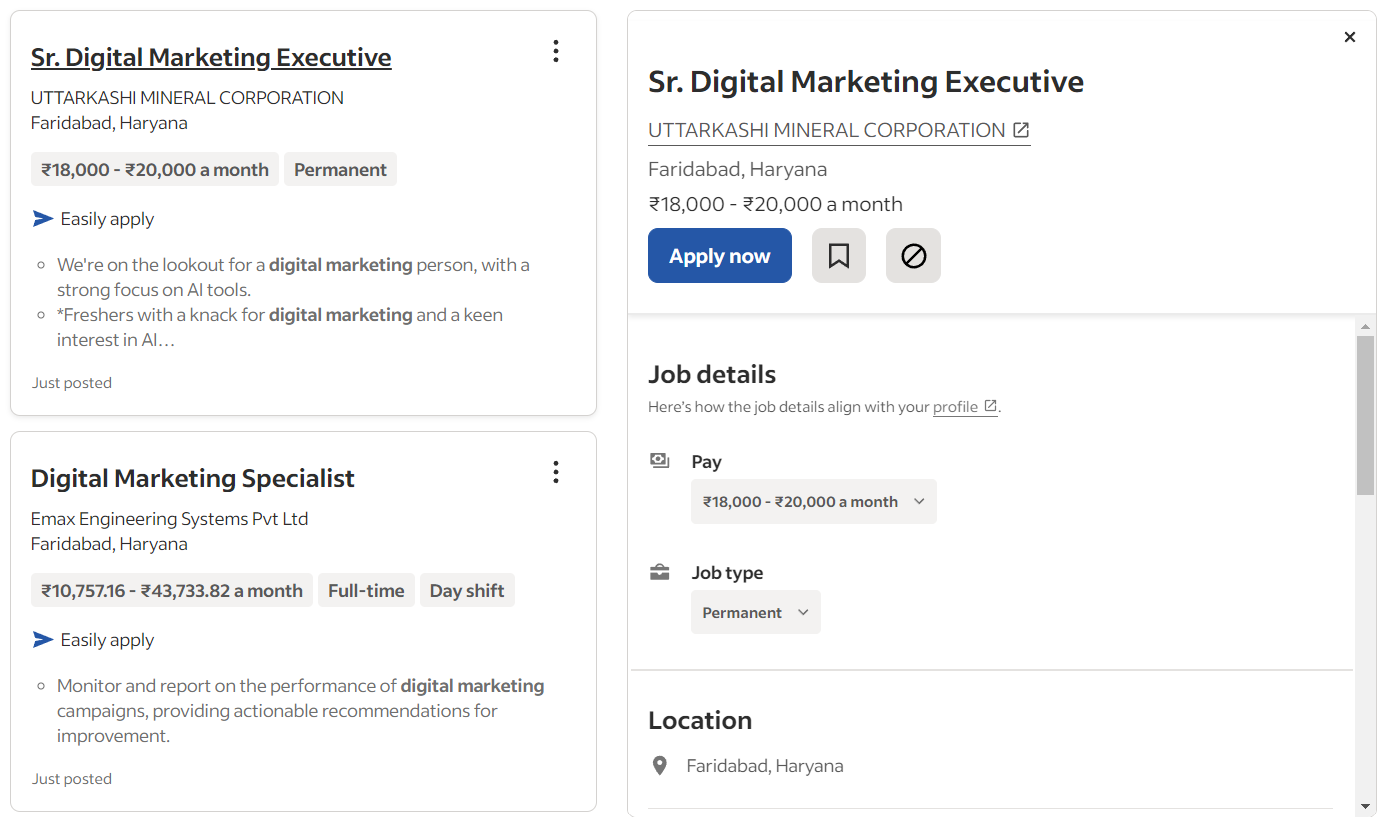The image size is (1383, 817).
Task: Click the scroll up arrow in details panel
Action: pos(1365,327)
